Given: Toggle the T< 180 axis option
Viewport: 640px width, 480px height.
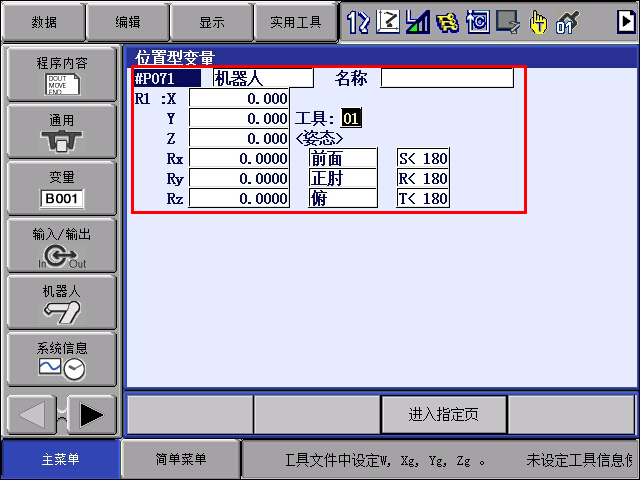Looking at the screenshot, I should coord(423,198).
